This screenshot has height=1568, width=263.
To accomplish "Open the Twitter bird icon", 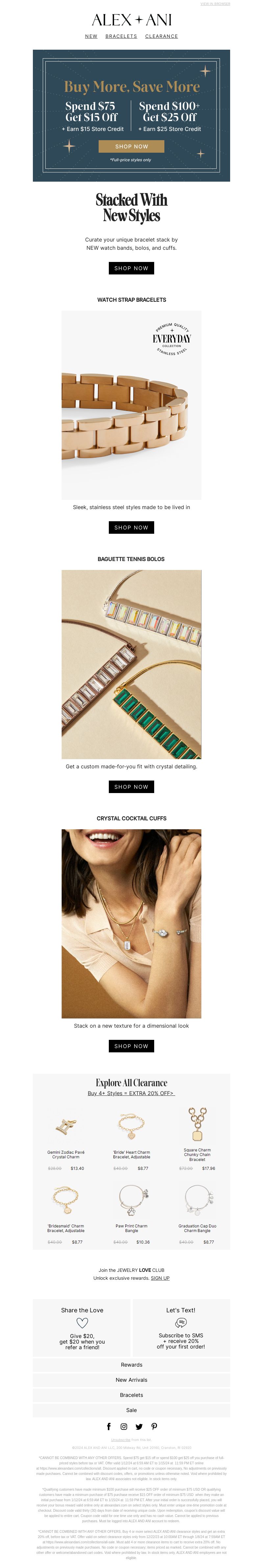I will (139, 1426).
